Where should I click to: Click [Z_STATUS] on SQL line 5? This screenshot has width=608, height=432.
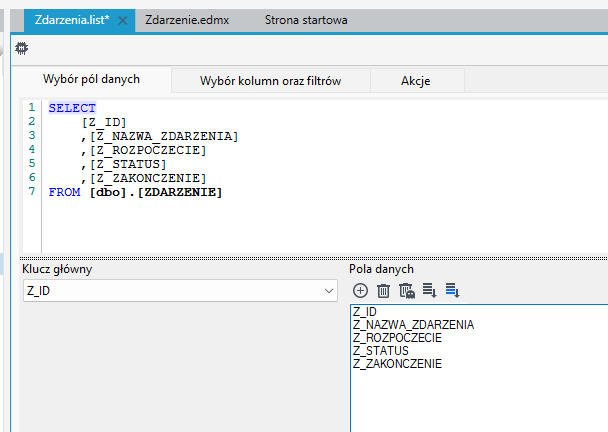(128, 164)
